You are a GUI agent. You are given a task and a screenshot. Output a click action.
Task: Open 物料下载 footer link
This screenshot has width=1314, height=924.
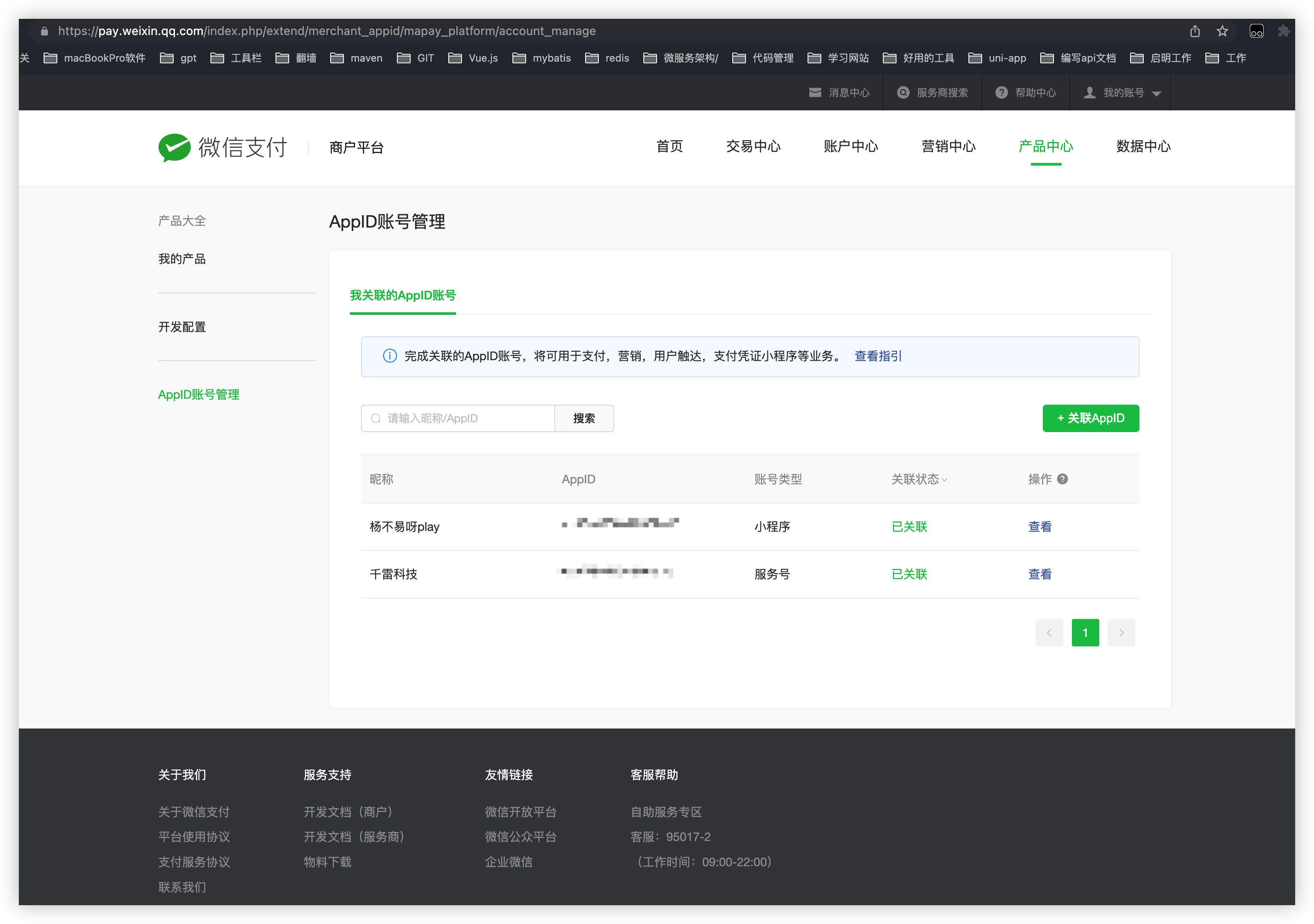click(x=327, y=862)
